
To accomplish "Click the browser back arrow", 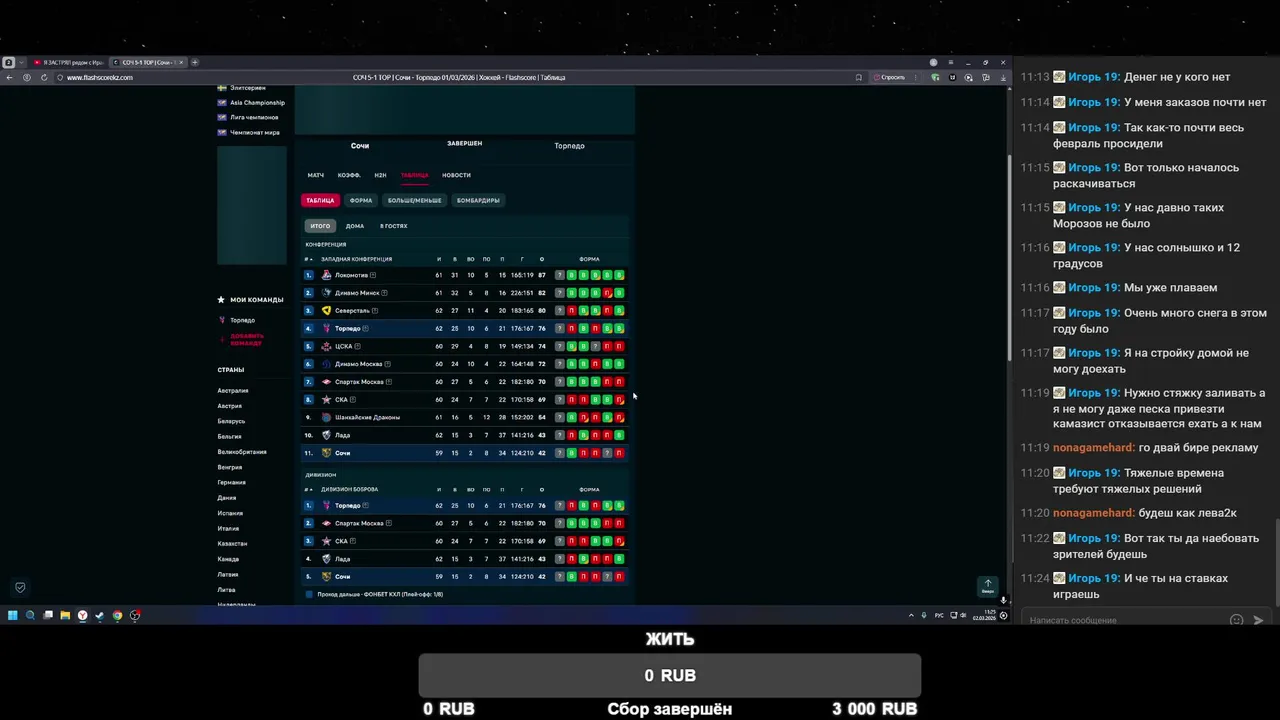I will click(10, 77).
